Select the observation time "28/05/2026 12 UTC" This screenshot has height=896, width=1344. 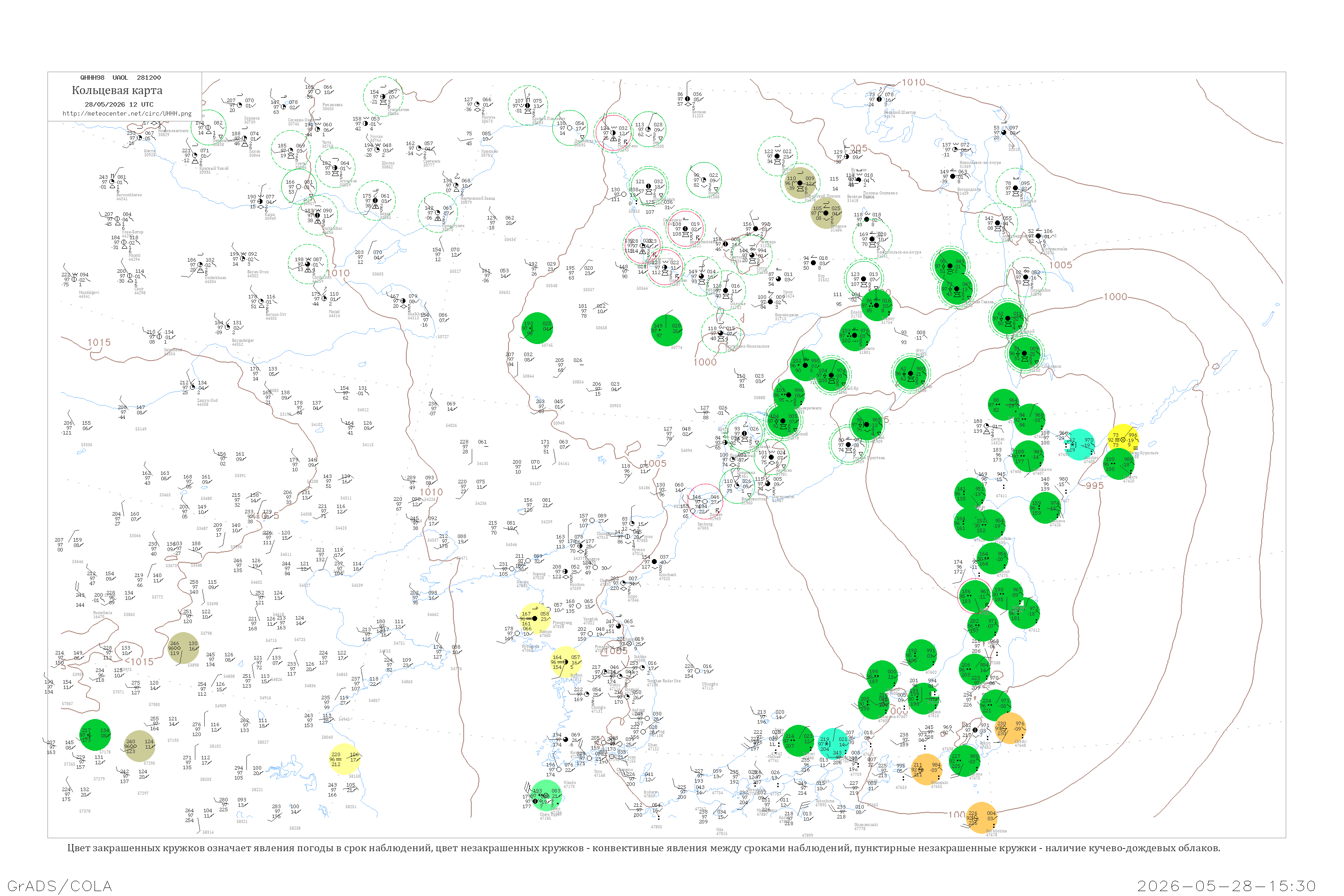pyautogui.click(x=119, y=104)
